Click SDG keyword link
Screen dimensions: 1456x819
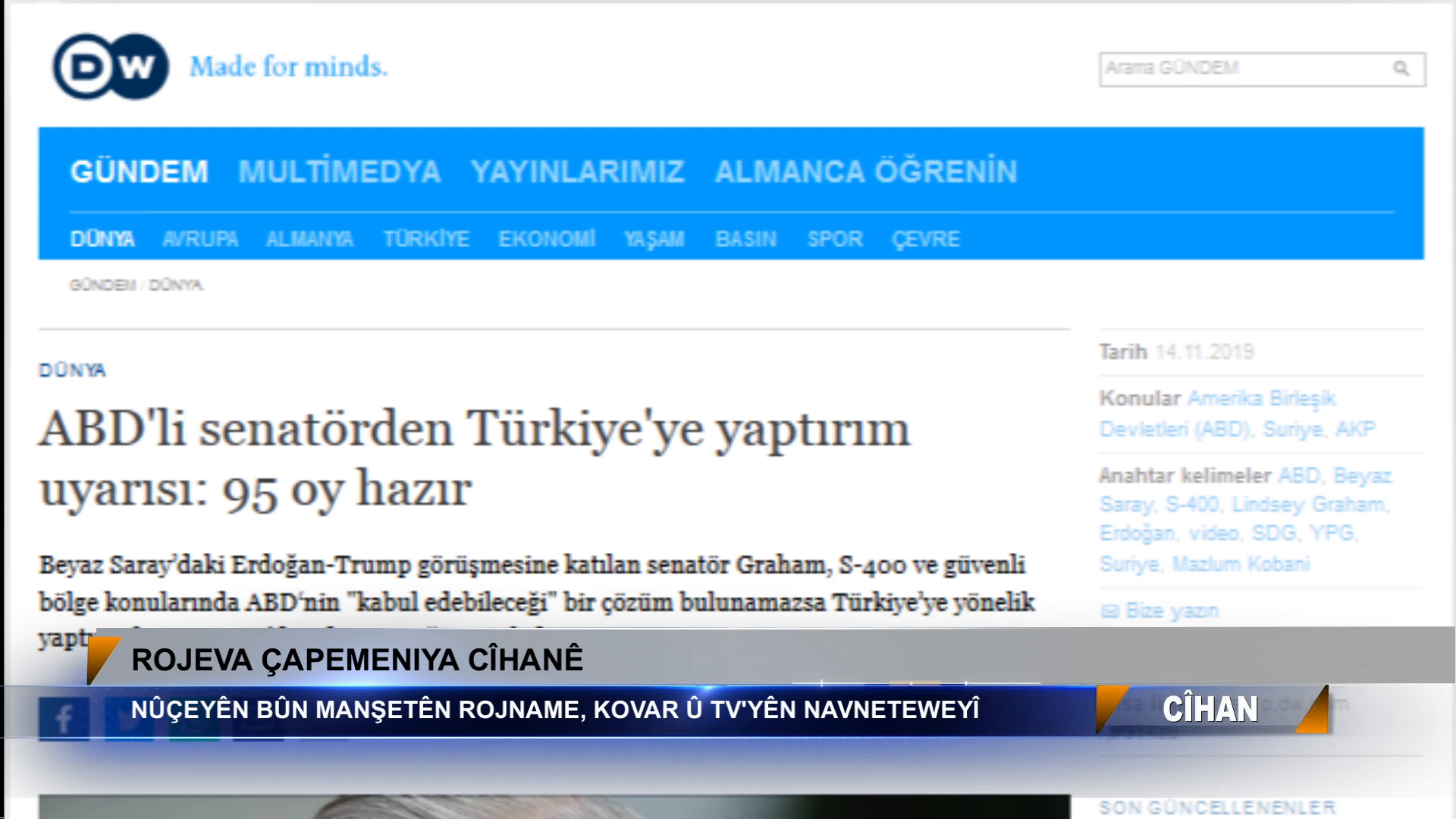(x=1274, y=534)
